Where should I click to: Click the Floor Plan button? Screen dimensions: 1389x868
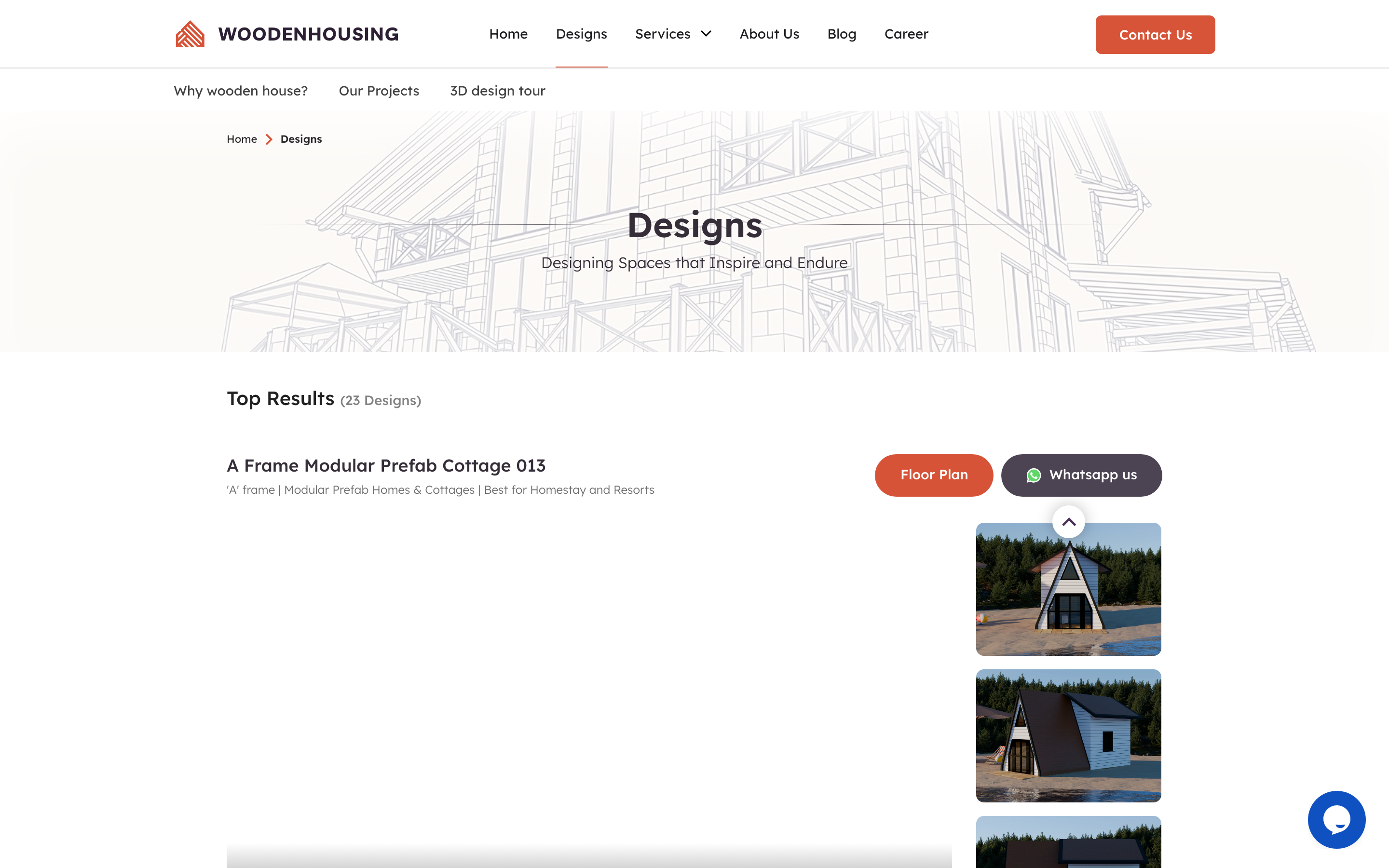pos(934,475)
